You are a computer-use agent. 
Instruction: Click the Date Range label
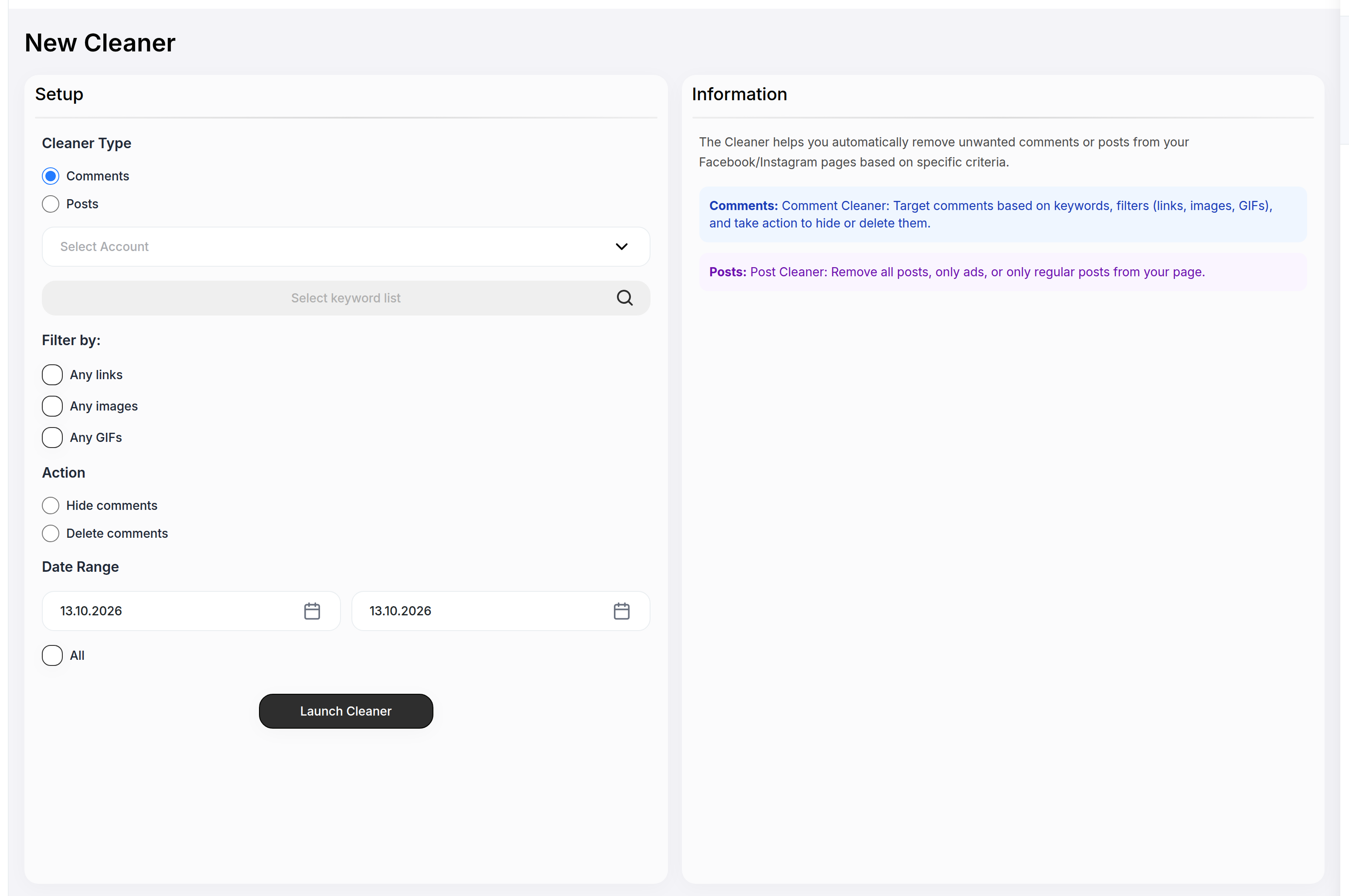[x=80, y=567]
